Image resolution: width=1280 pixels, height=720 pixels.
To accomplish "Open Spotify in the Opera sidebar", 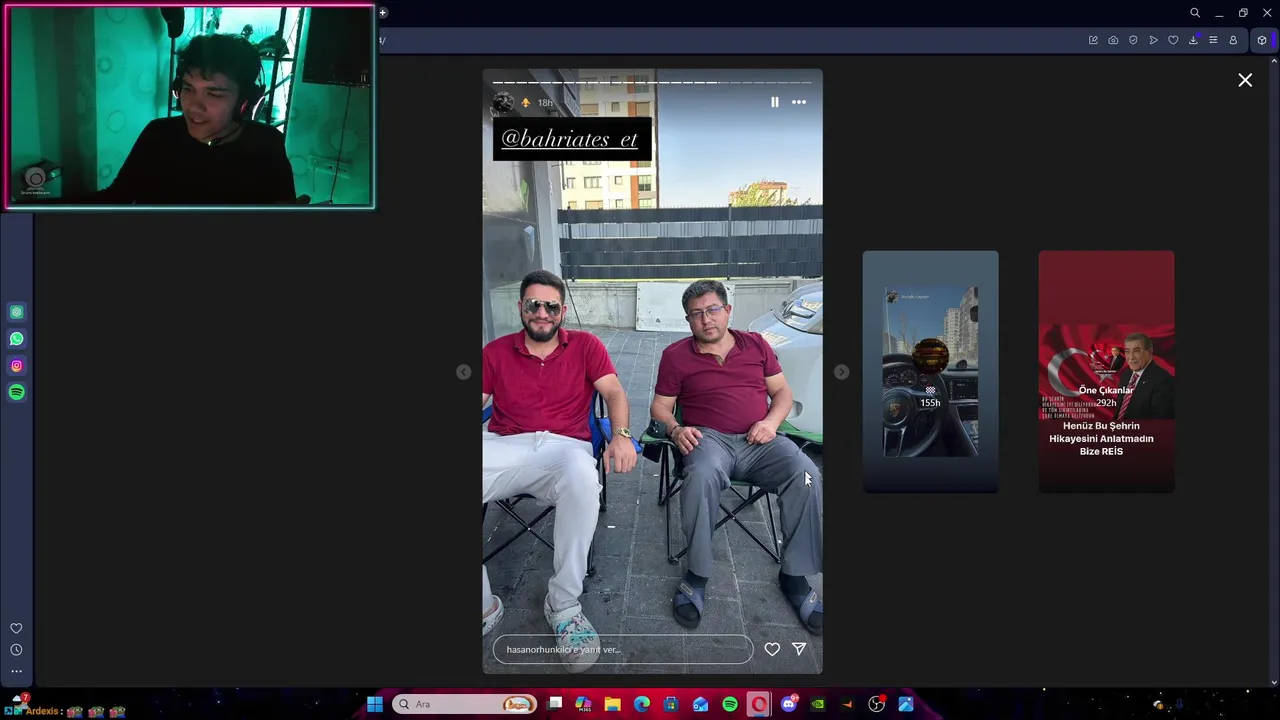I will [x=16, y=392].
